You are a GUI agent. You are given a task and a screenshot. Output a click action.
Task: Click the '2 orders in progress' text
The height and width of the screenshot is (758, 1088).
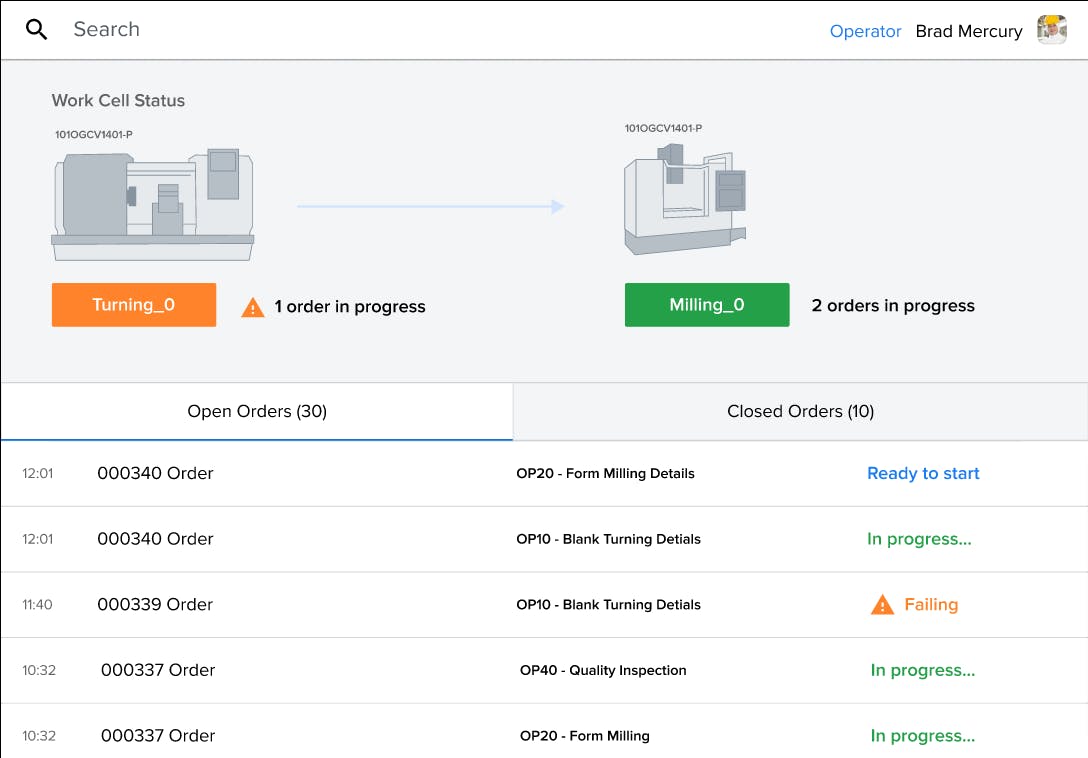[x=893, y=306]
